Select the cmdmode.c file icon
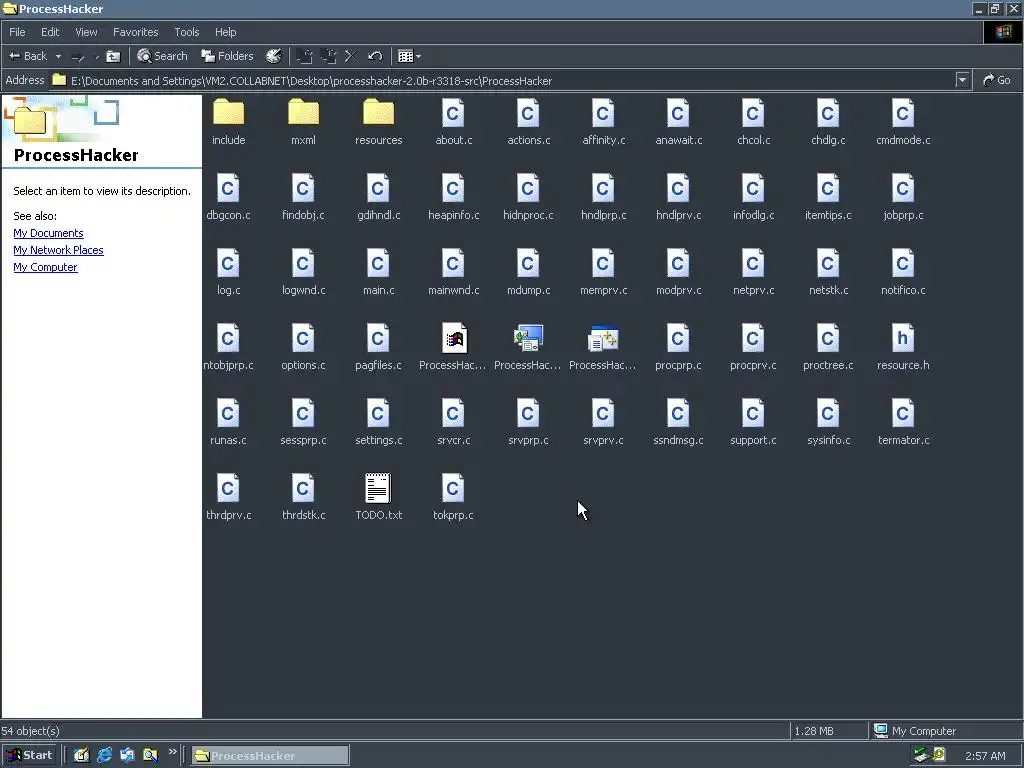Viewport: 1024px width, 768px height. (x=903, y=113)
